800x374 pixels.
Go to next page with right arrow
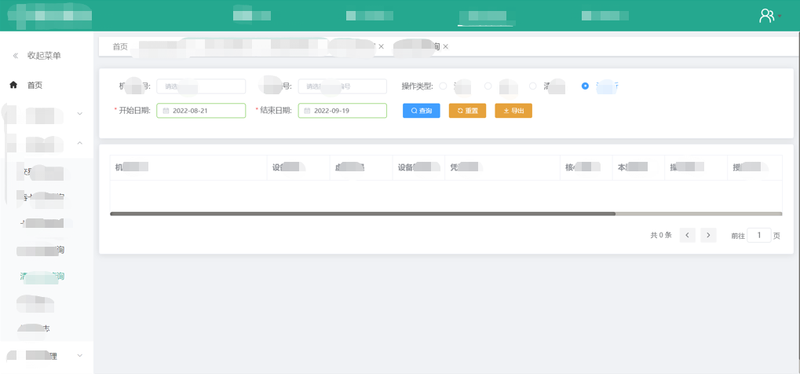click(x=708, y=235)
